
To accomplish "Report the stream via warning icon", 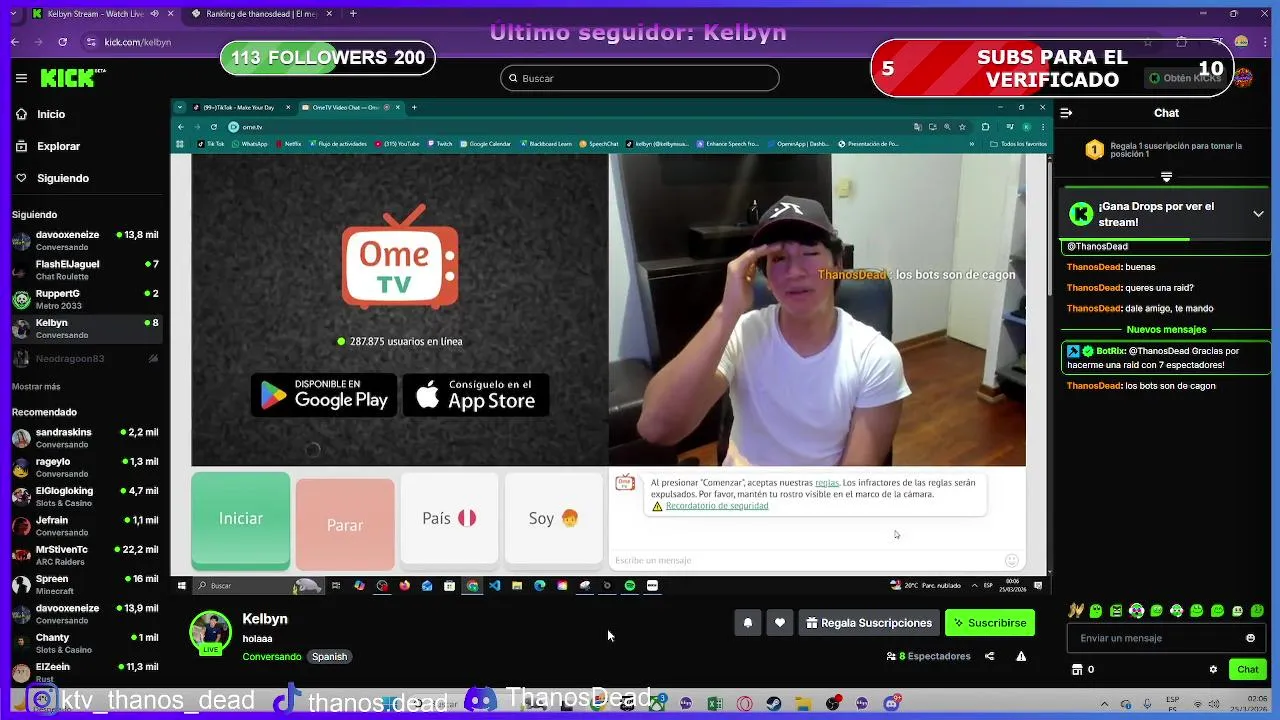I will click(x=1021, y=657).
